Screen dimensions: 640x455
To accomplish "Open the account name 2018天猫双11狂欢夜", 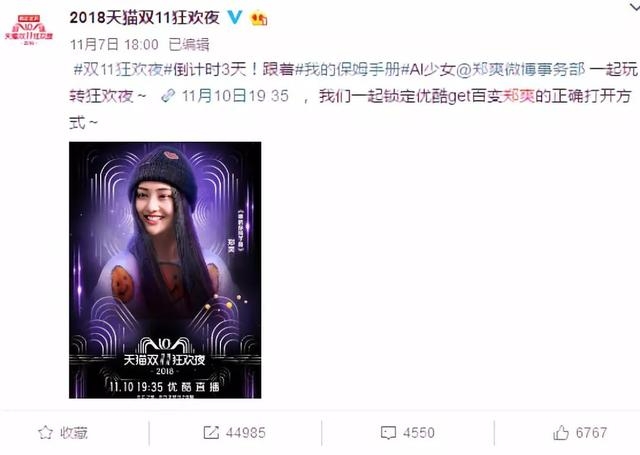I will [x=144, y=18].
